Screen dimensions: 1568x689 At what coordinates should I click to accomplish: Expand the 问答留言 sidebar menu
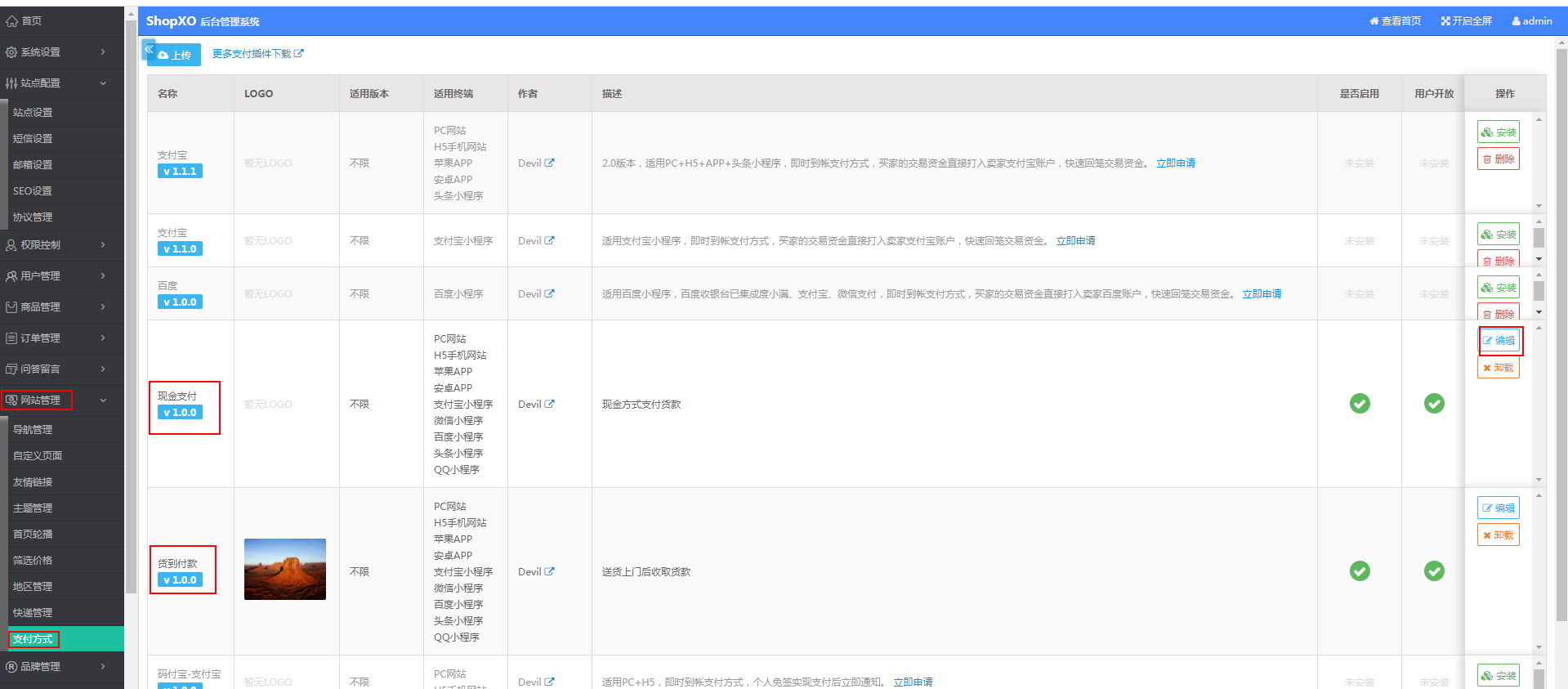click(x=61, y=369)
